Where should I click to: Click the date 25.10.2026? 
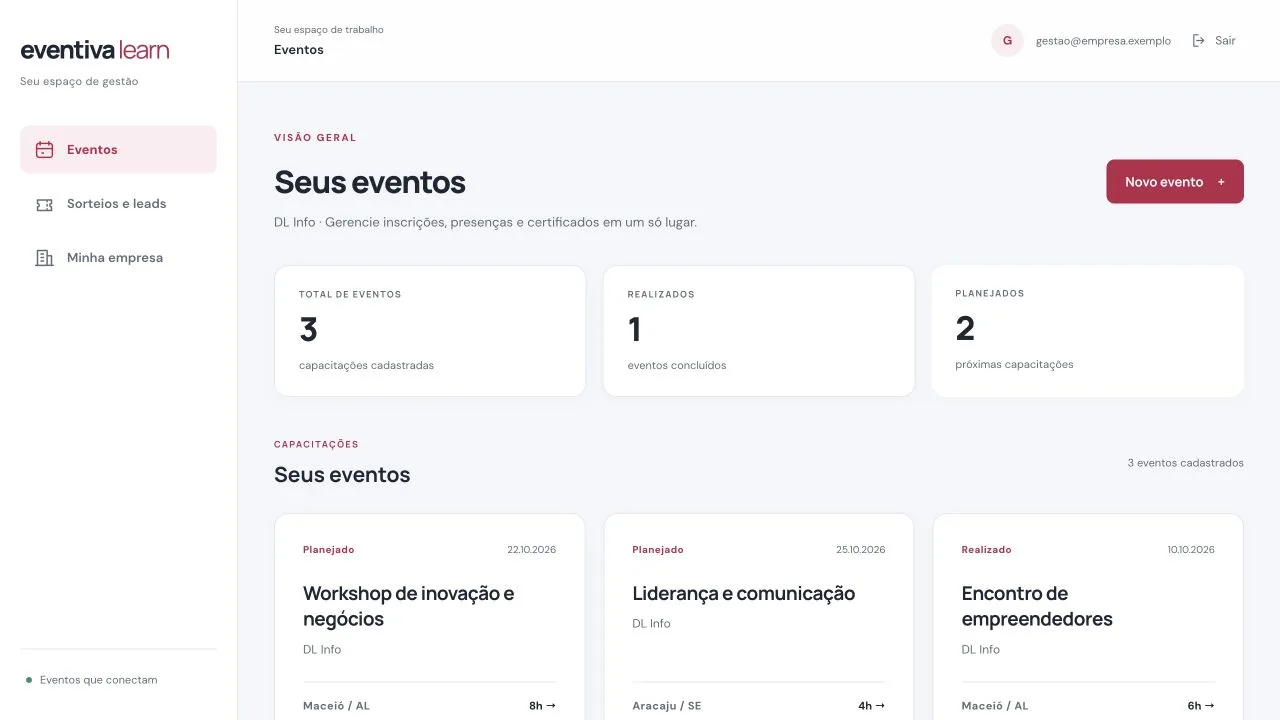[860, 550]
